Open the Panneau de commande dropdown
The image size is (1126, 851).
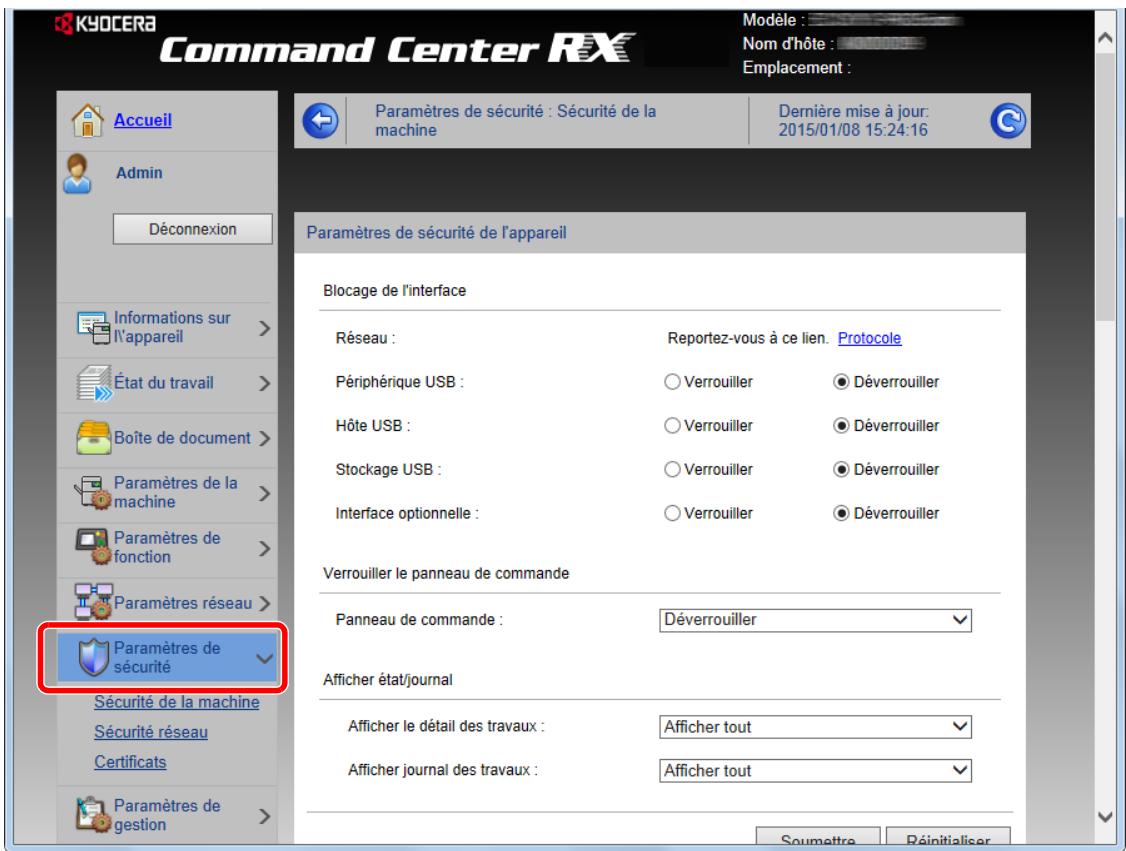[x=815, y=620]
